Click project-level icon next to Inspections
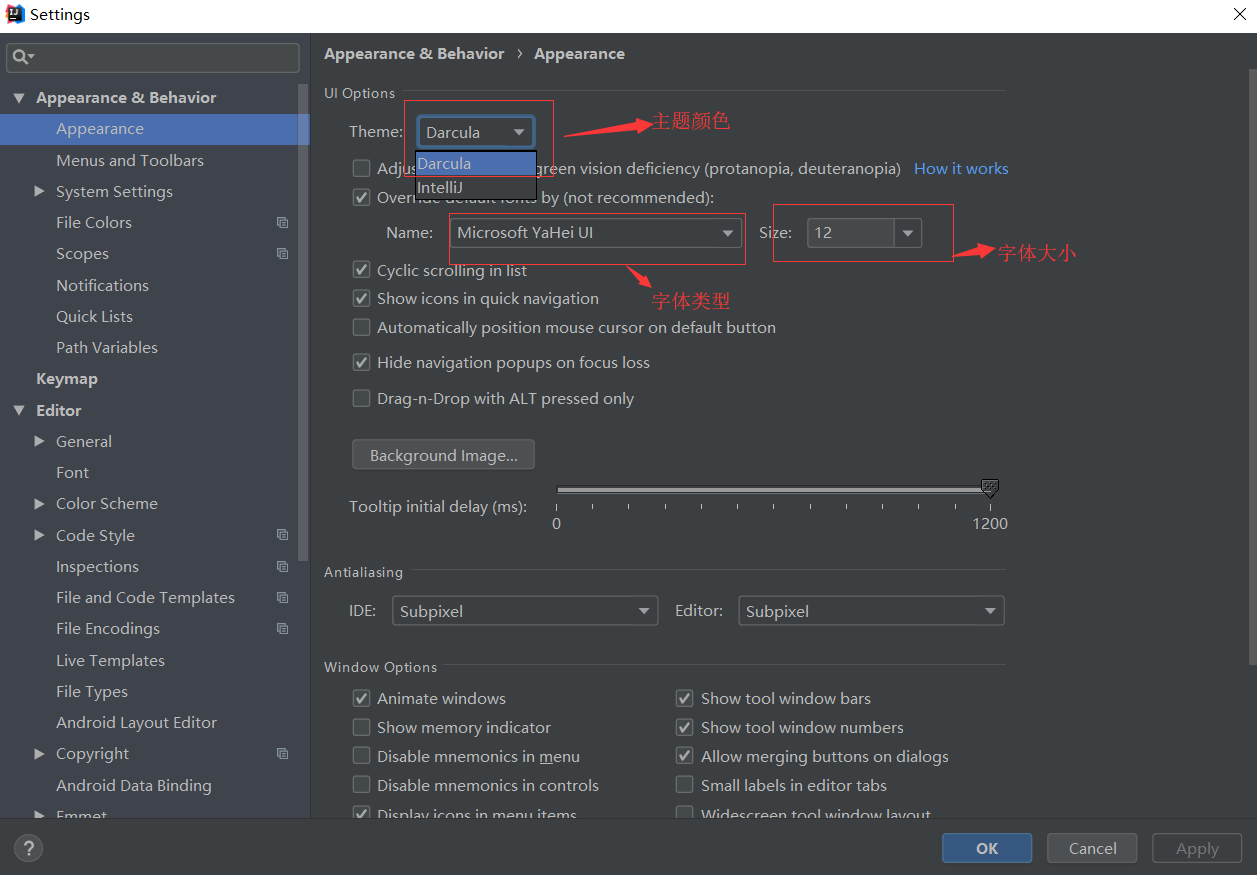This screenshot has height=875, width=1257. tap(282, 567)
